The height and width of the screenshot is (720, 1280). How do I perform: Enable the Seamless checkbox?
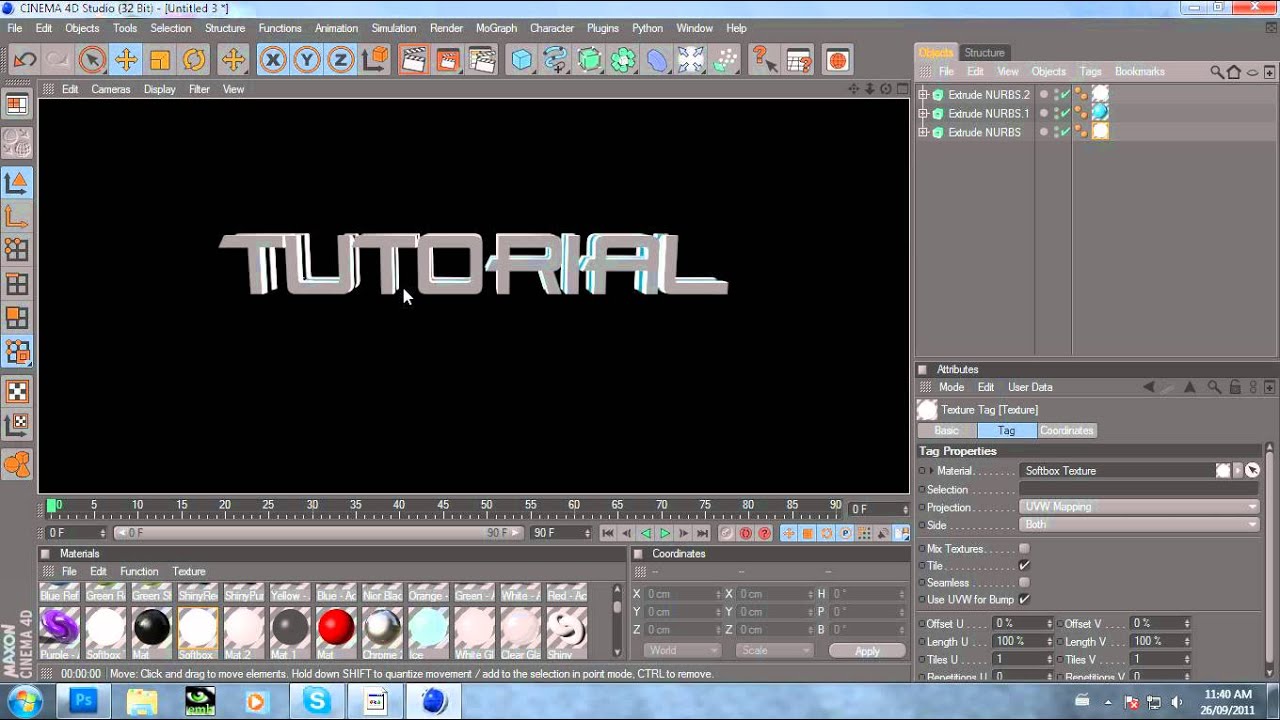(x=1024, y=582)
